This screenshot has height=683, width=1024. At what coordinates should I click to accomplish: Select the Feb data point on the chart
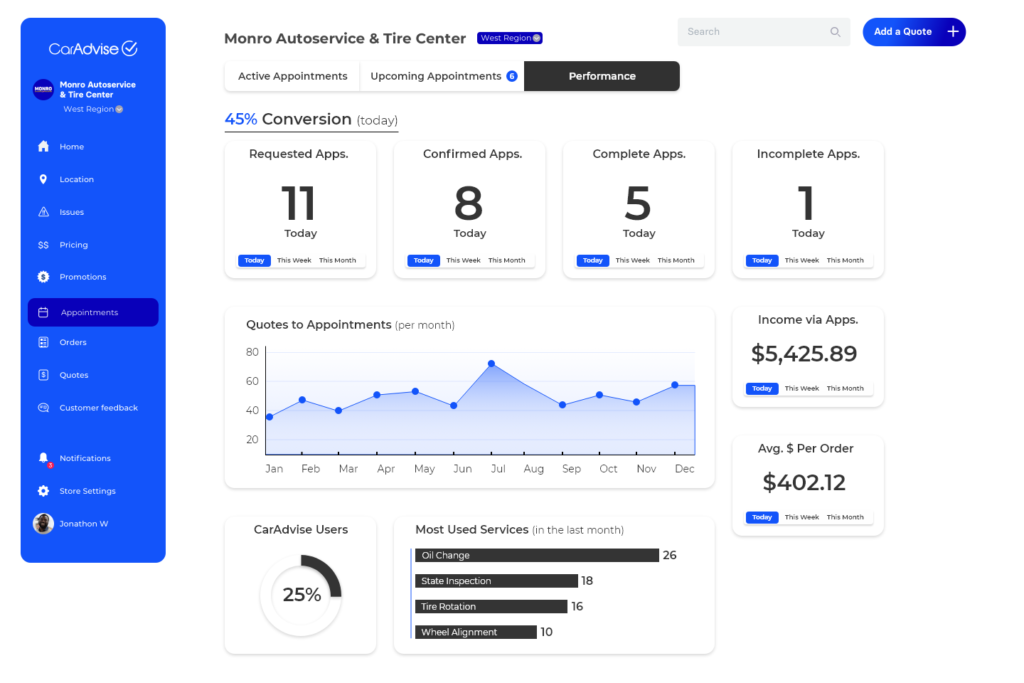click(302, 400)
